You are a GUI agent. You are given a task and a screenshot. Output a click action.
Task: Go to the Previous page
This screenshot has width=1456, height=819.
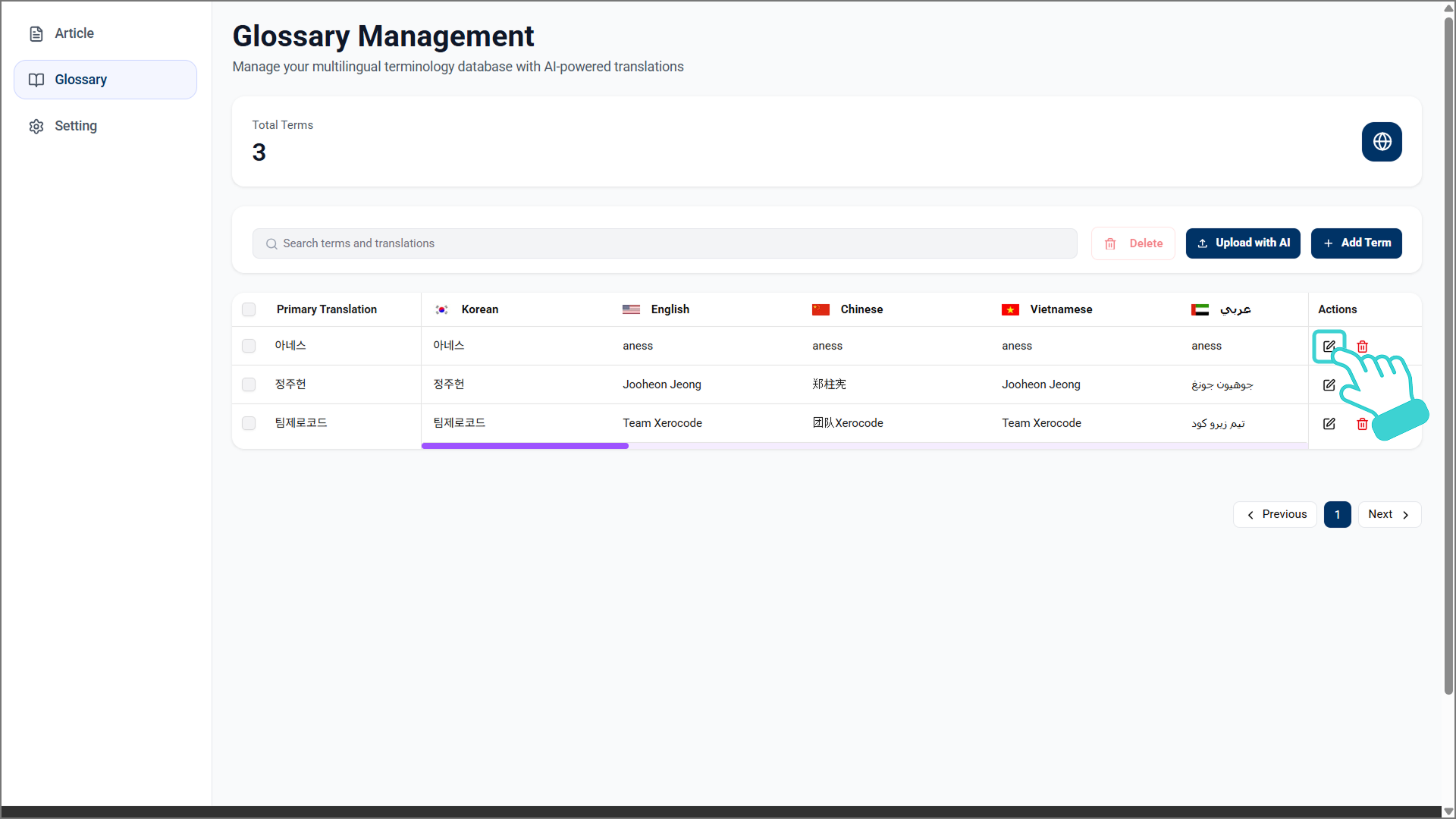pos(1275,514)
